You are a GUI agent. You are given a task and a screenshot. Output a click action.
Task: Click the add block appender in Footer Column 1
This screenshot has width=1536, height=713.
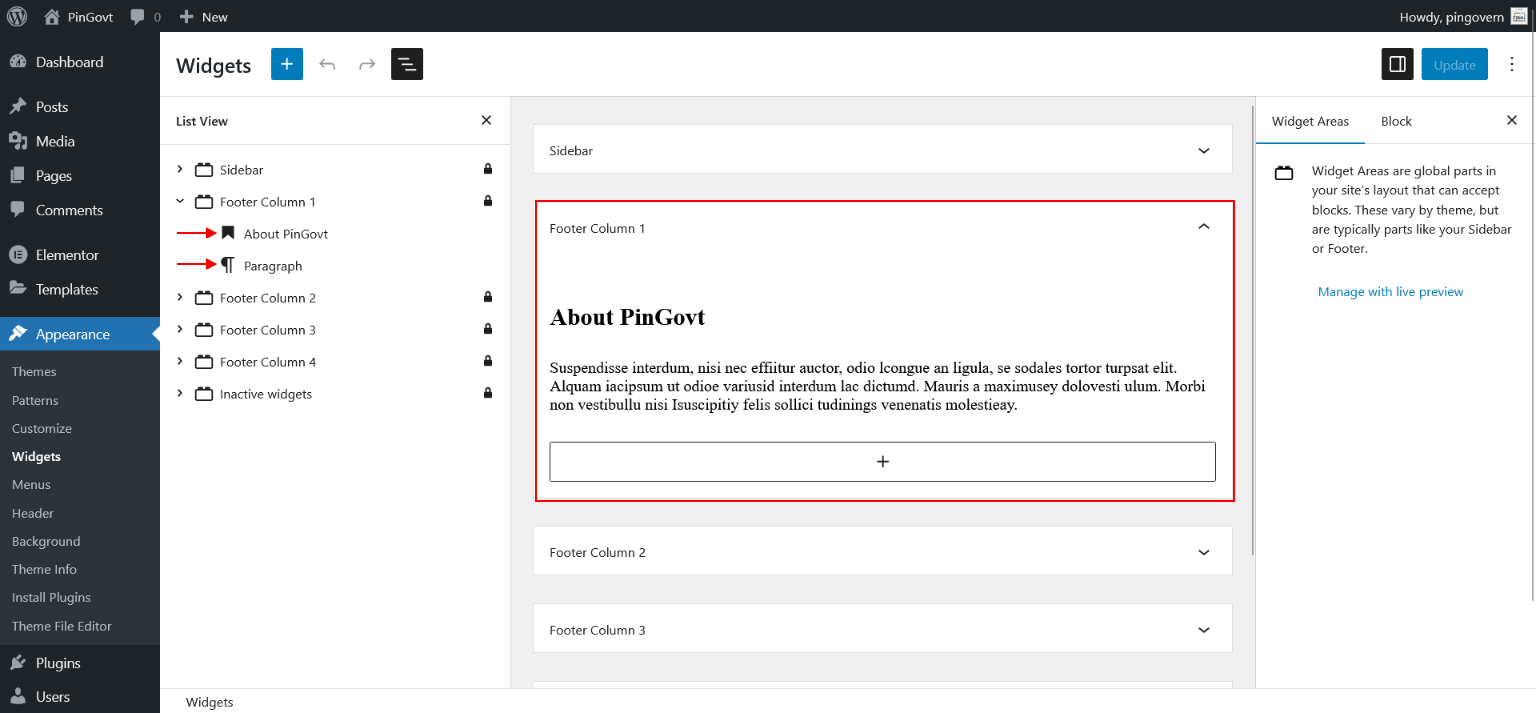click(882, 462)
